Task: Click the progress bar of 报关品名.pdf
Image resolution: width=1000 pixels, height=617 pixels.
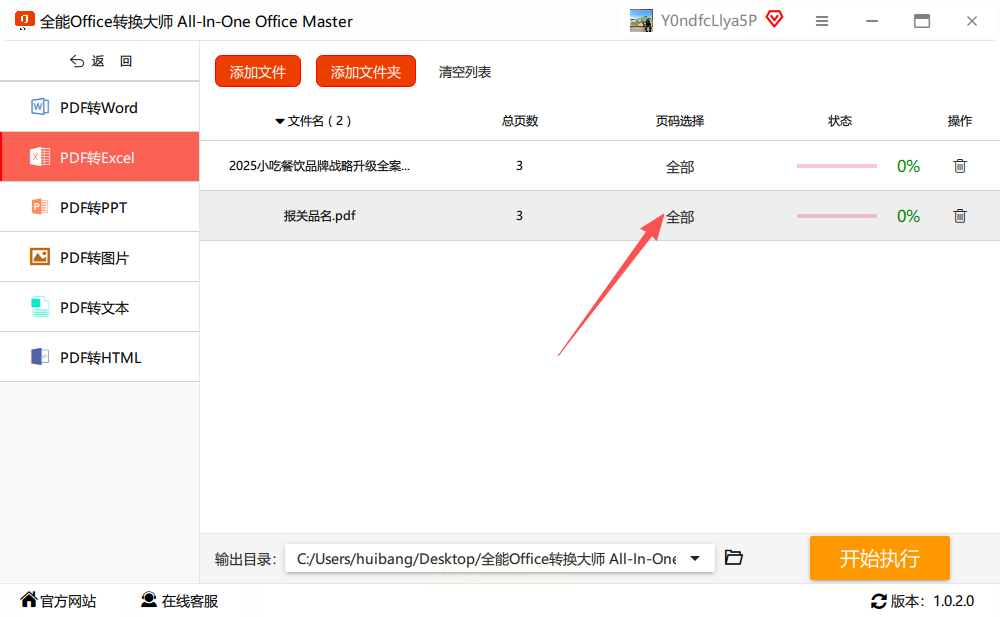Action: click(x=837, y=216)
